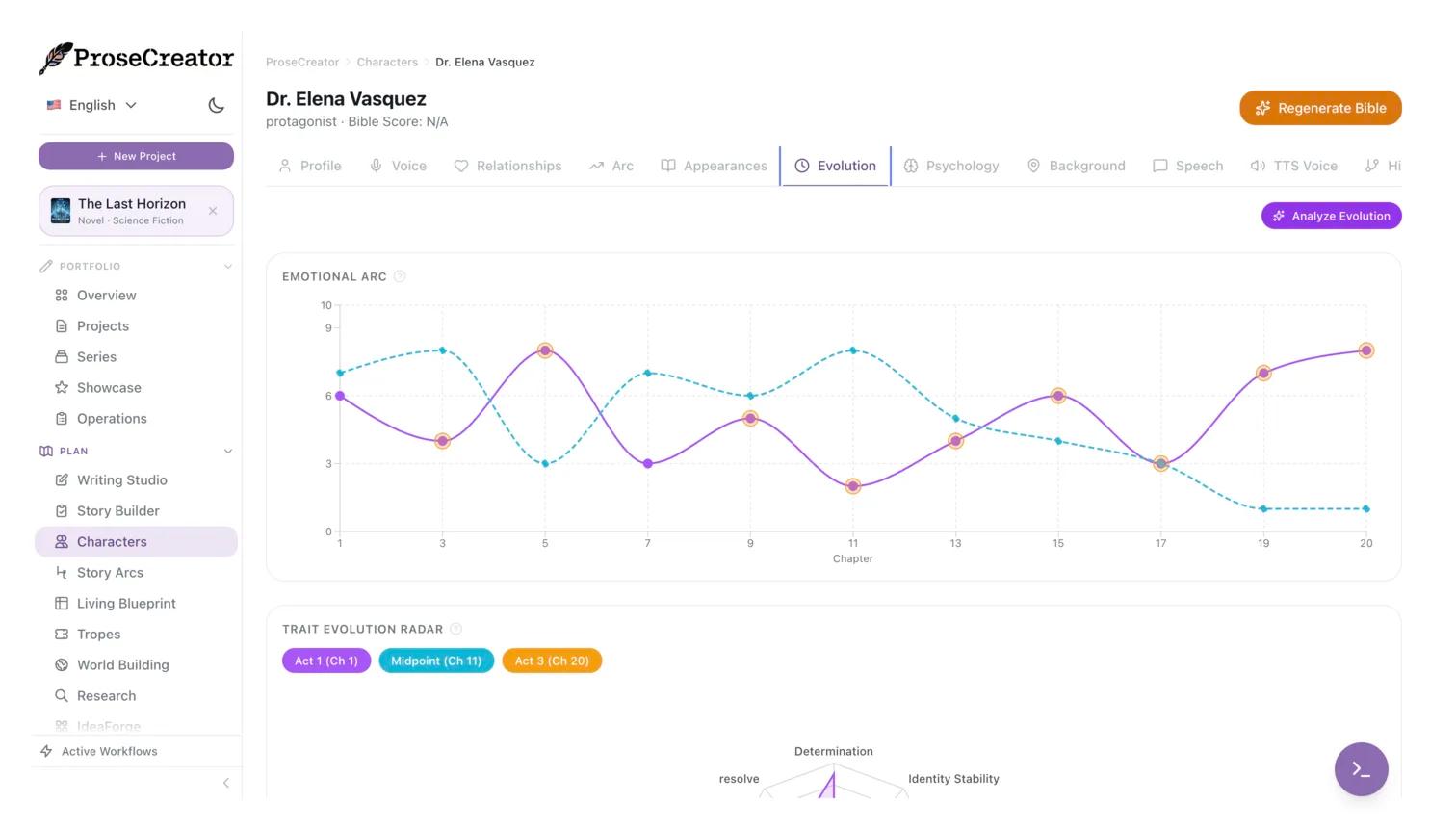The image size is (1456, 829).
Task: Click the Characters breadcrumb link
Action: point(387,62)
